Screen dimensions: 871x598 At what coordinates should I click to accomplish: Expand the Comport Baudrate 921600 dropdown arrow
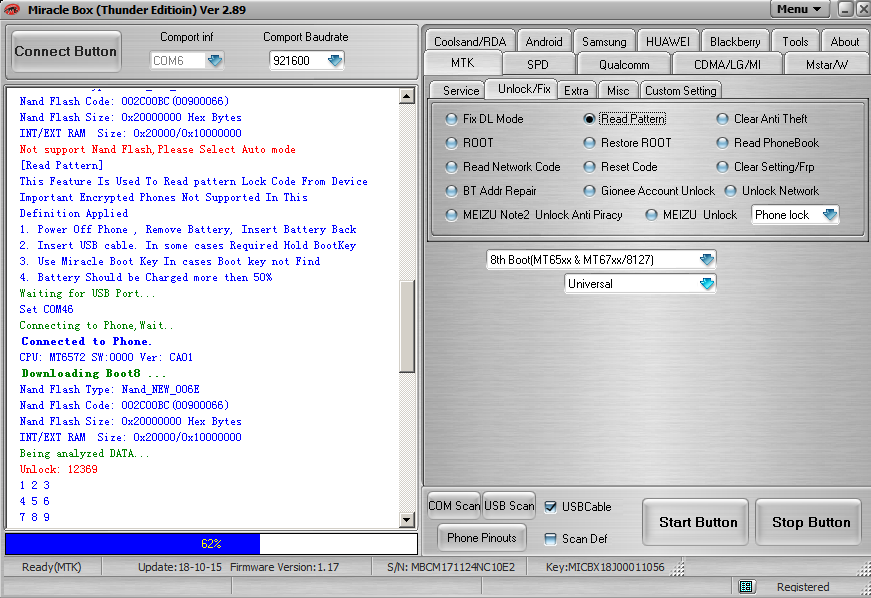[x=334, y=60]
